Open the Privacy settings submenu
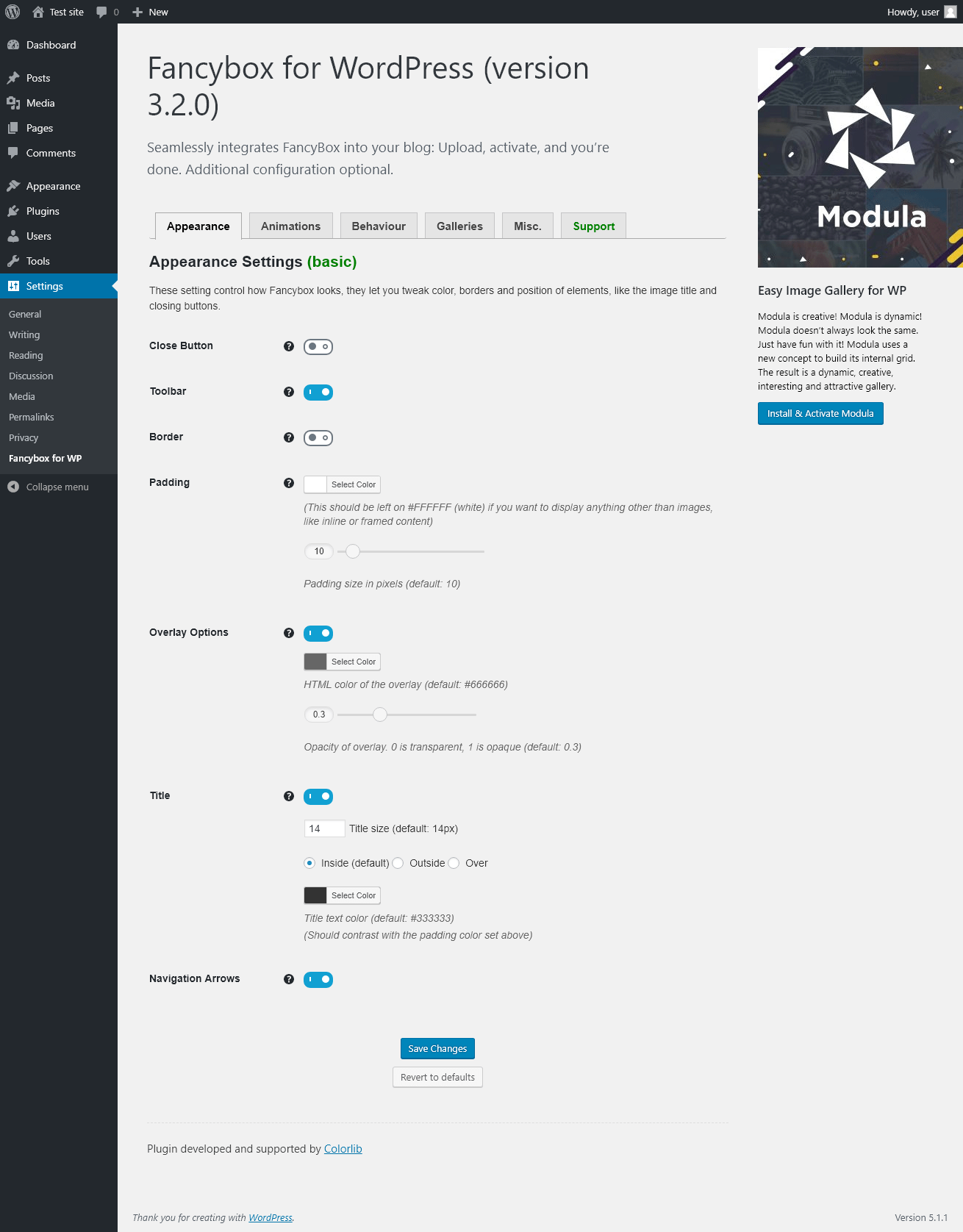The image size is (963, 1232). coord(24,437)
